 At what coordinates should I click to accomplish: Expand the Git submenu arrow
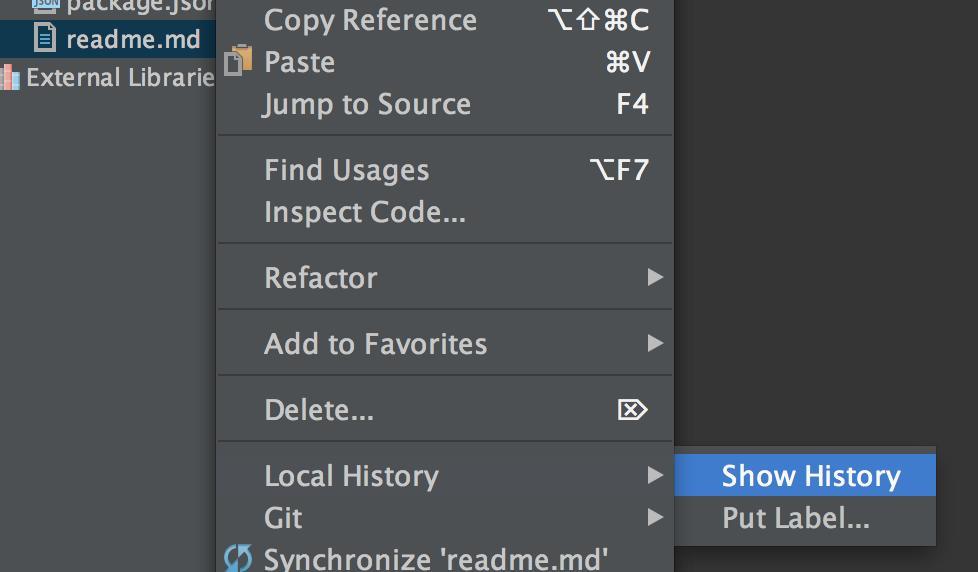click(x=655, y=517)
